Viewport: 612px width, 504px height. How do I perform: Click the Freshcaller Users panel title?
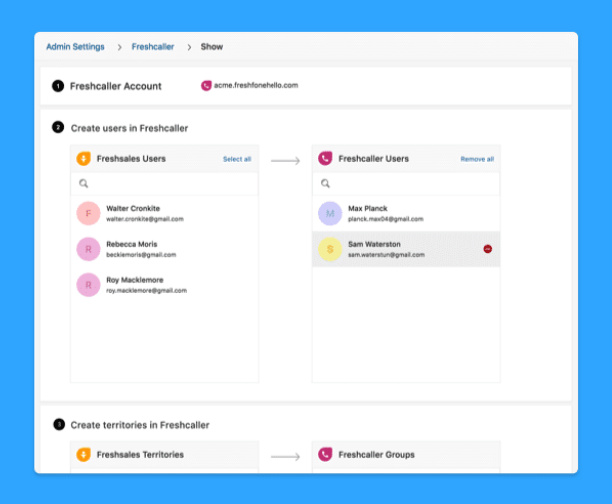pos(374,159)
